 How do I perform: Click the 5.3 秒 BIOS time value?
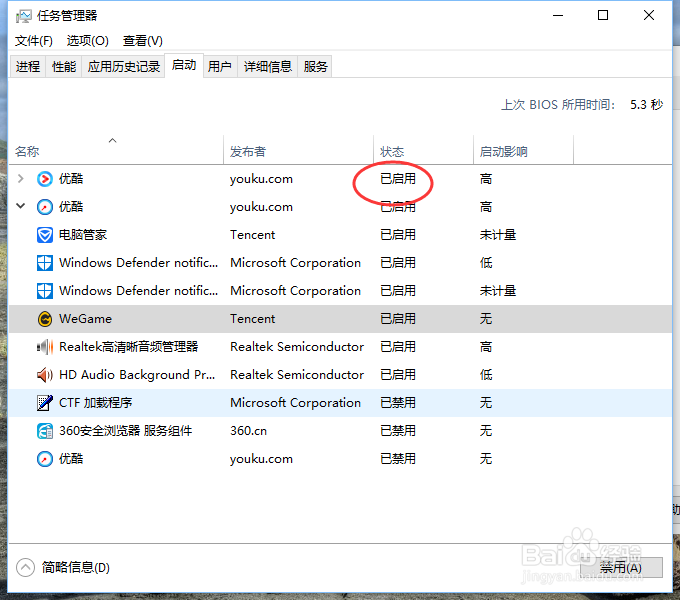click(646, 104)
